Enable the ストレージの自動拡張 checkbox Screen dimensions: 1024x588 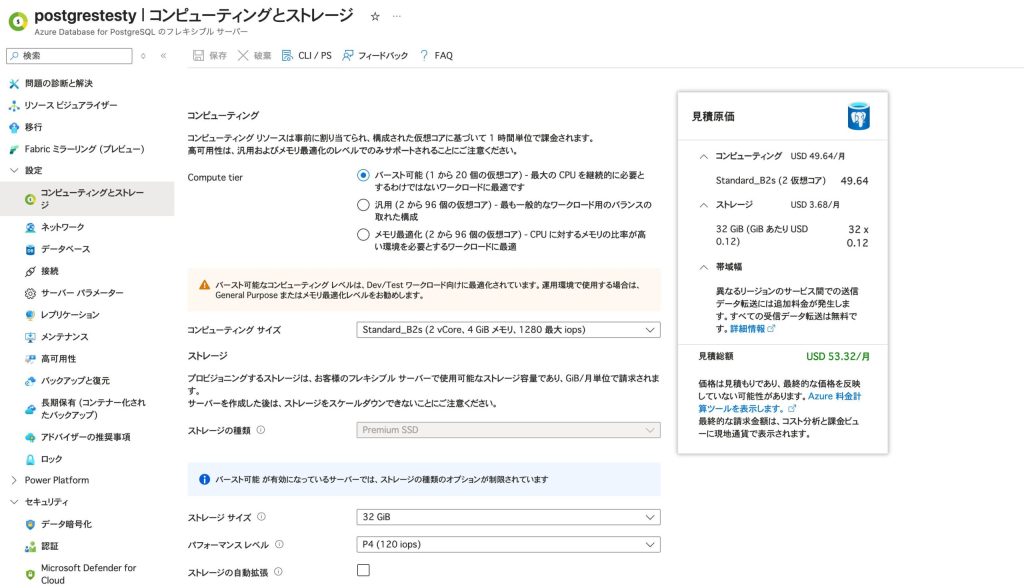click(x=363, y=570)
